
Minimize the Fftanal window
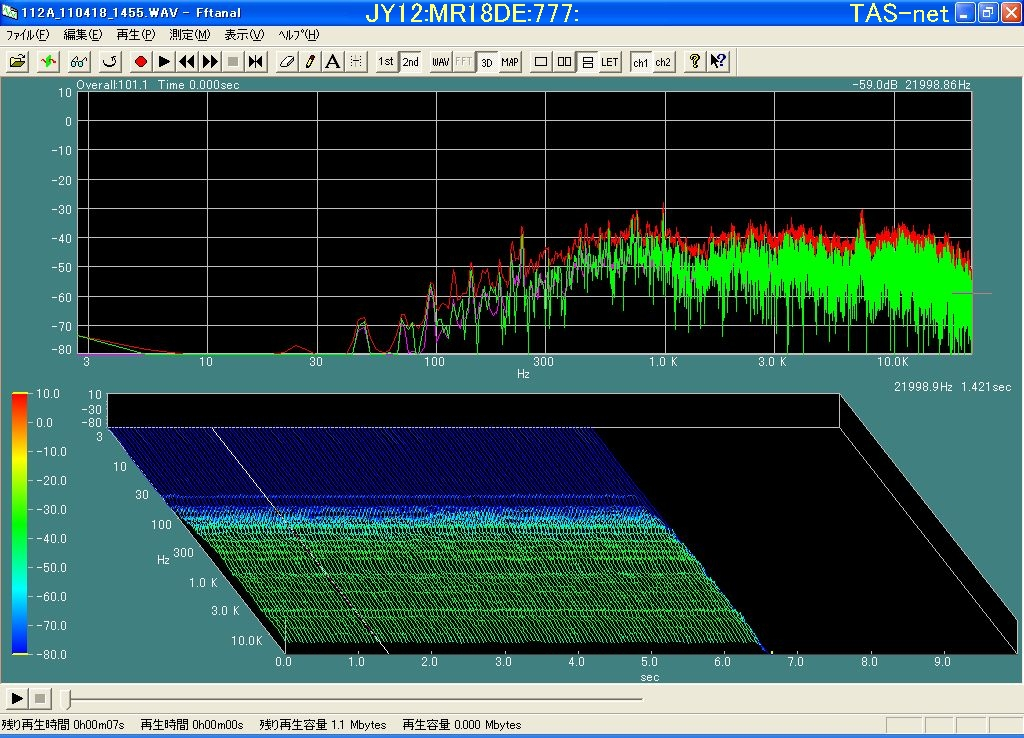point(965,12)
